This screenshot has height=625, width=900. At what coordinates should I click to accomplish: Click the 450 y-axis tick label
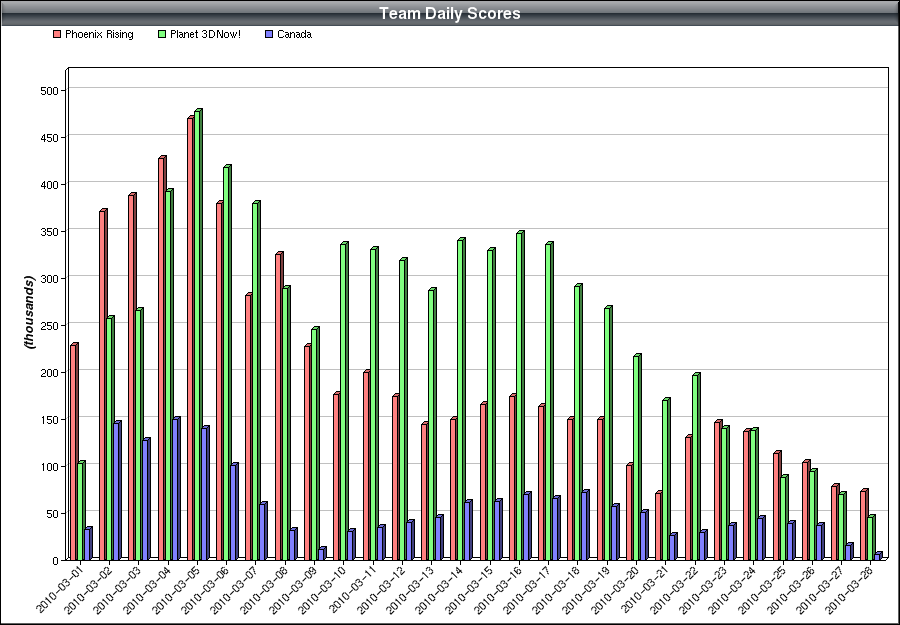pos(49,138)
